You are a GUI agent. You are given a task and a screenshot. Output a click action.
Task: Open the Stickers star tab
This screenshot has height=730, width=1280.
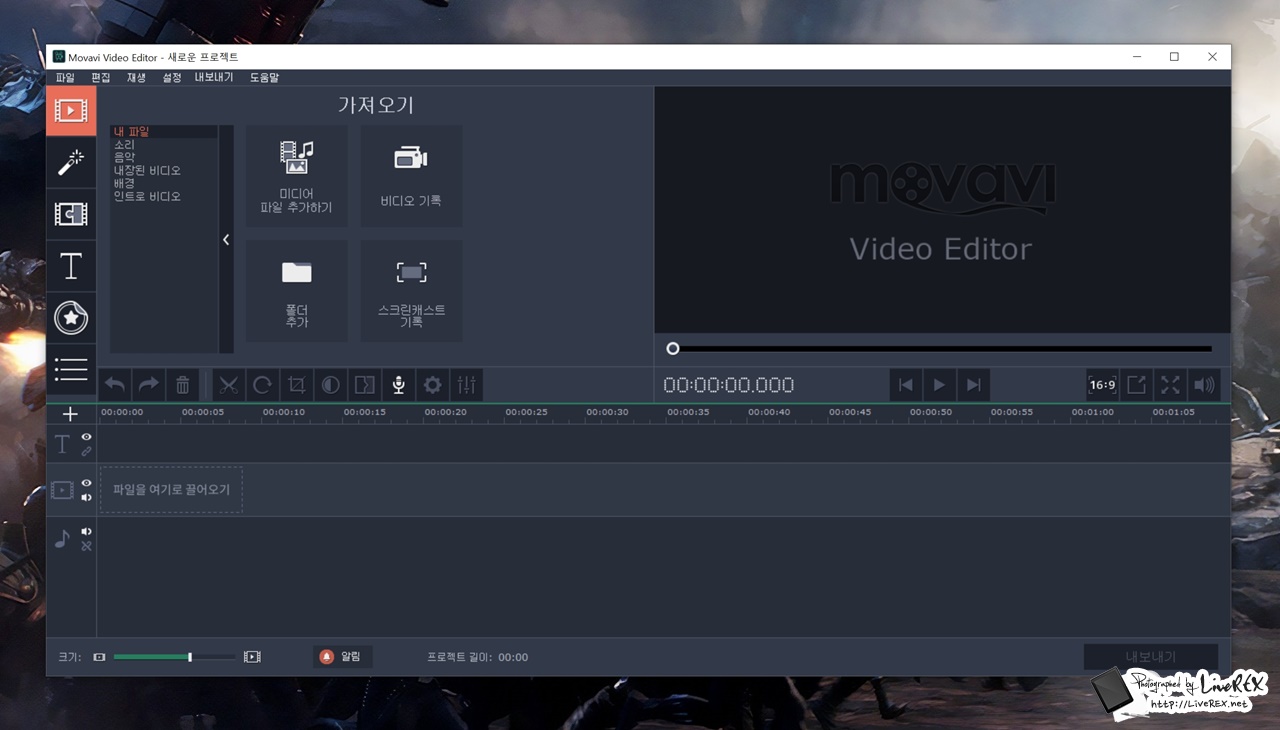(71, 318)
